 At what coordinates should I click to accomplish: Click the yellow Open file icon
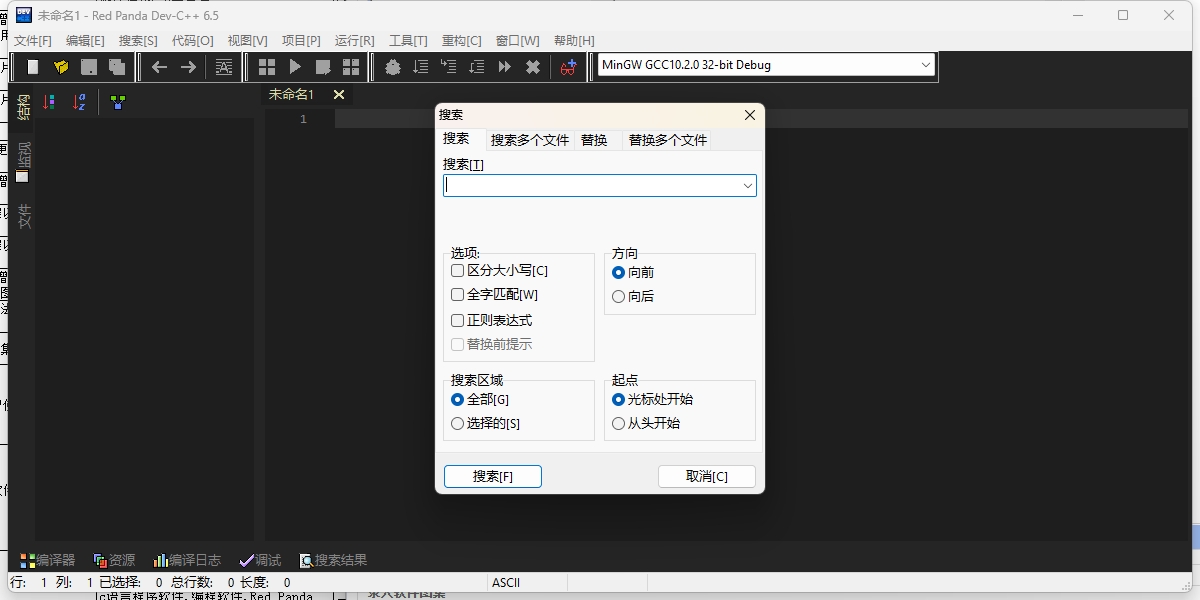coord(61,67)
